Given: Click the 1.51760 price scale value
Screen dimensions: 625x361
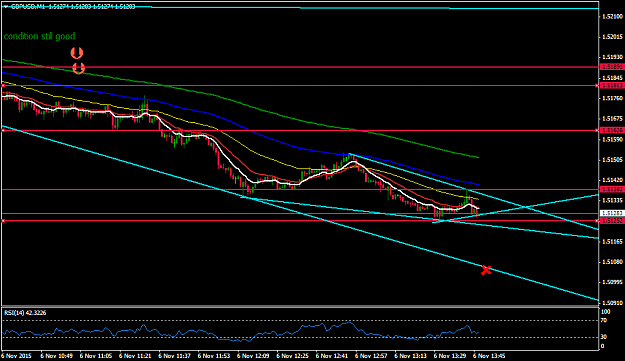Looking at the screenshot, I should point(613,98).
